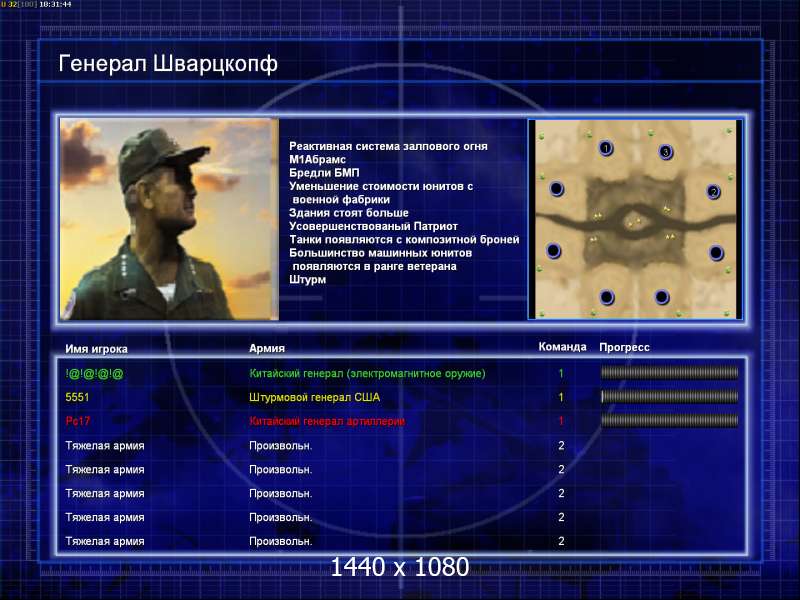
Task: Click start position marker 2 on the map
Action: tap(713, 191)
